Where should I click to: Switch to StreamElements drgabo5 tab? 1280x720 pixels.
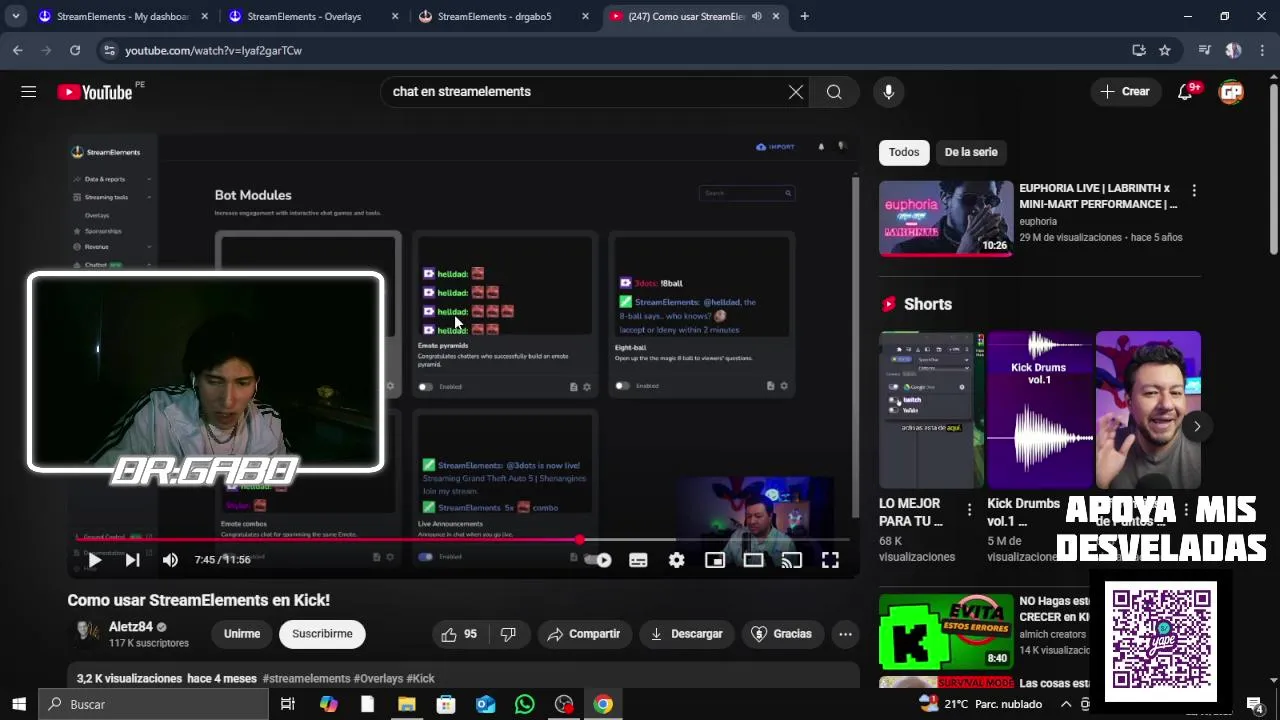[504, 16]
